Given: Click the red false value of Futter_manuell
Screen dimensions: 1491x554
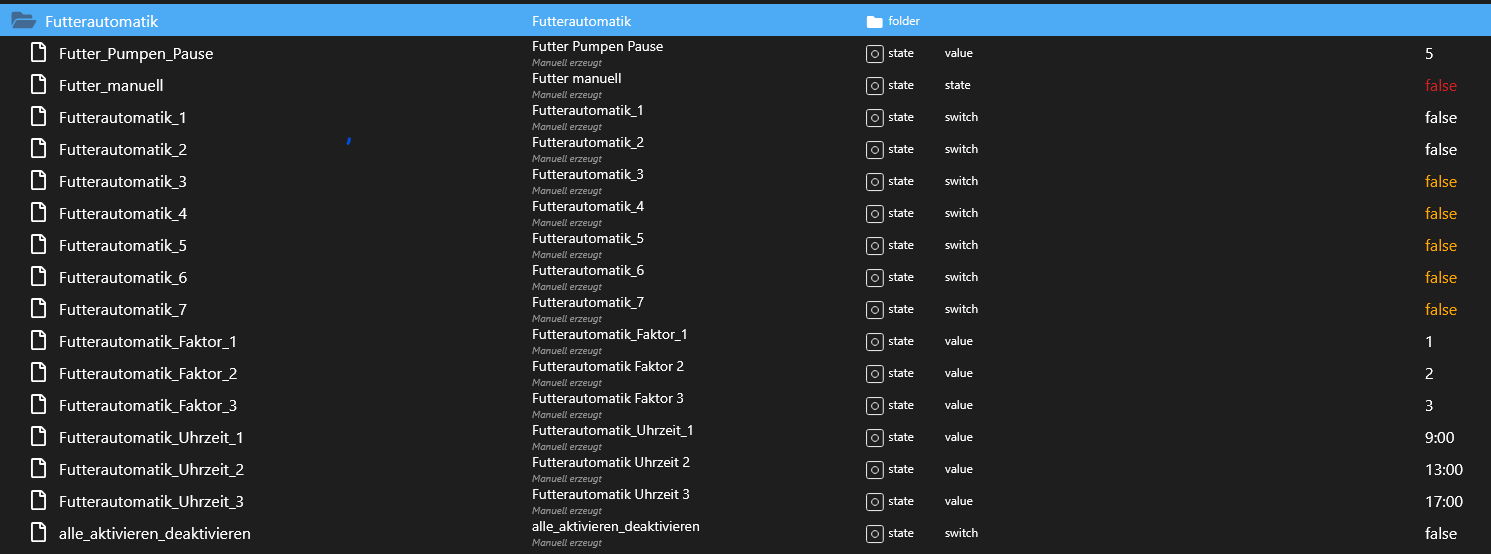Looking at the screenshot, I should pyautogui.click(x=1440, y=85).
